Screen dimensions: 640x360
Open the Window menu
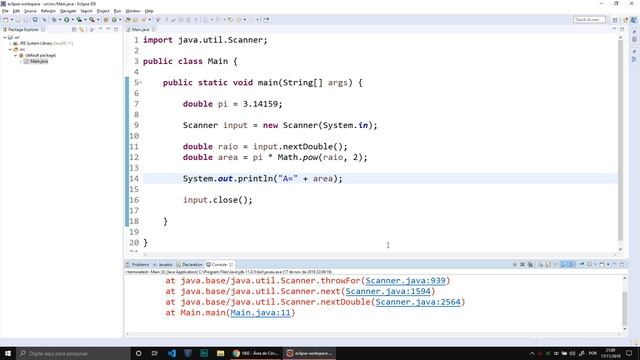(x=133, y=11)
